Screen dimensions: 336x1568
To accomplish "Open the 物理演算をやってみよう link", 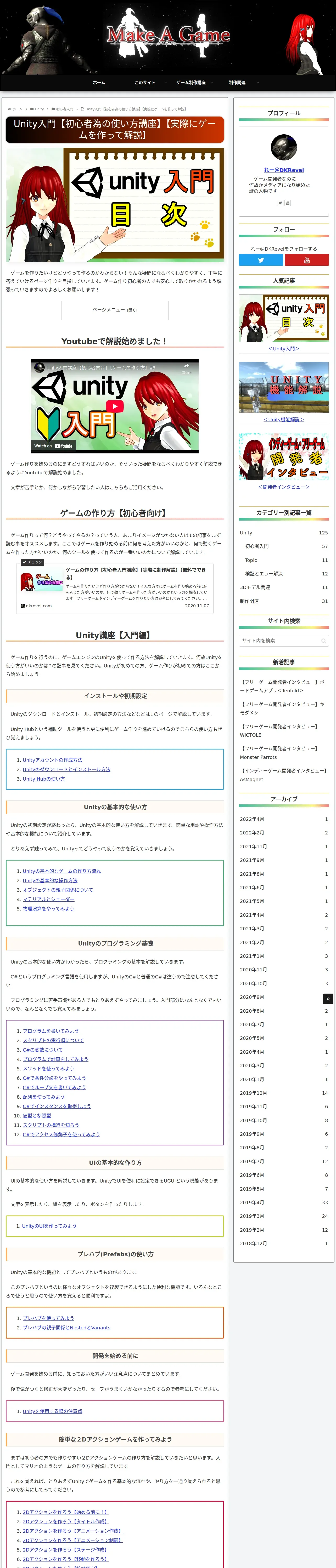I will coord(48,908).
